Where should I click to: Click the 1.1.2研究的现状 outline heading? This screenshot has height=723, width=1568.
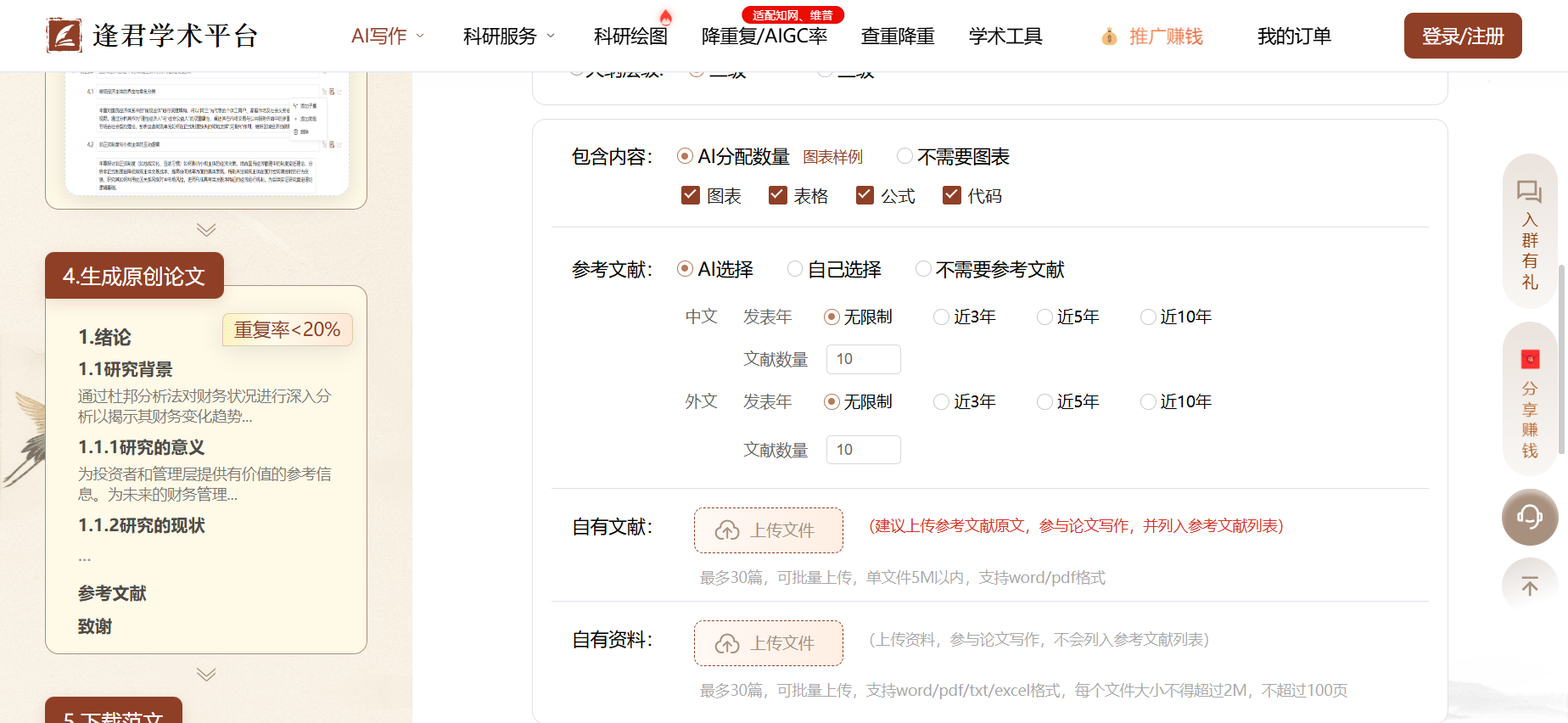tap(142, 525)
